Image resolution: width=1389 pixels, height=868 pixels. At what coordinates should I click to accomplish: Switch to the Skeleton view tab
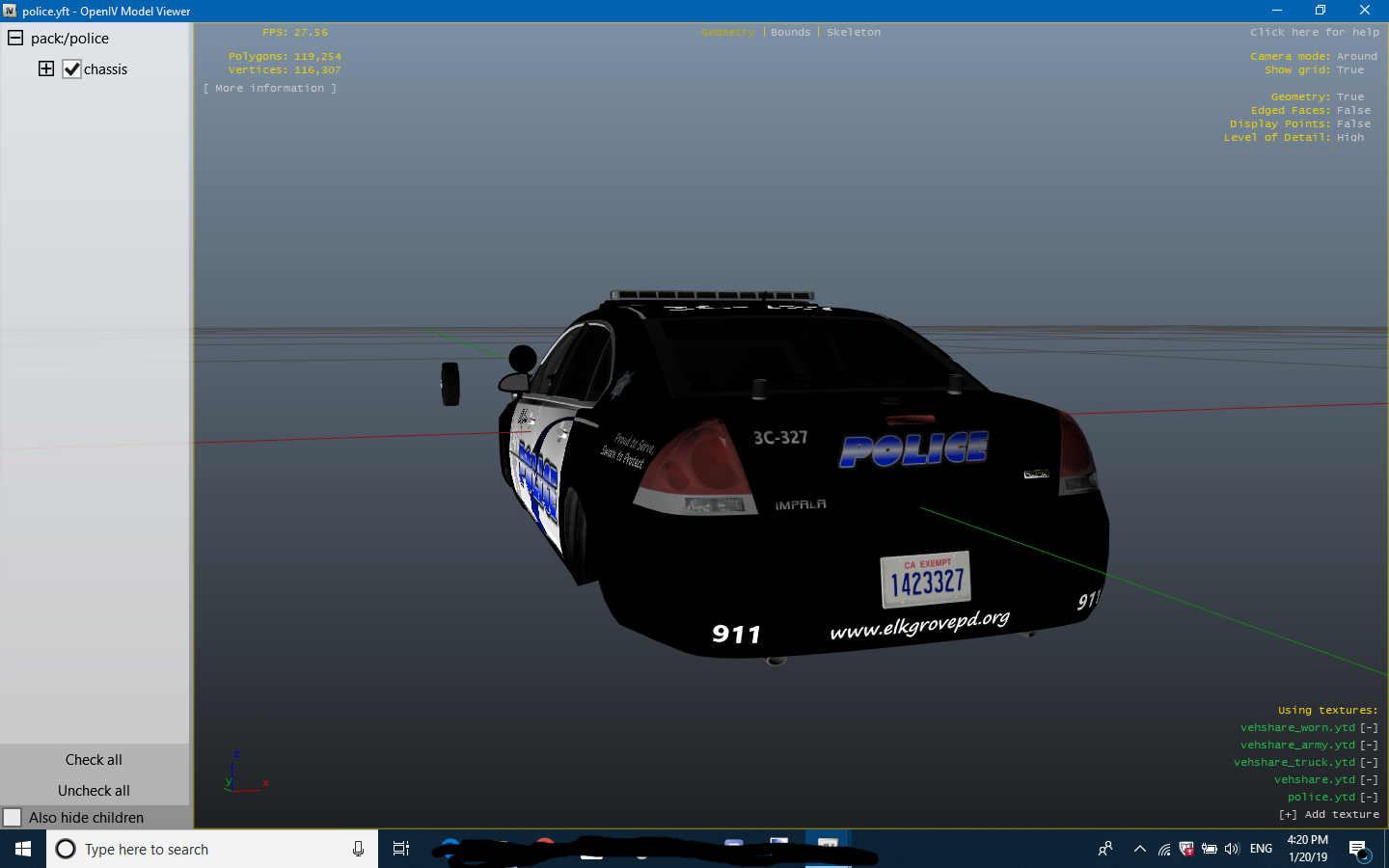pos(853,33)
